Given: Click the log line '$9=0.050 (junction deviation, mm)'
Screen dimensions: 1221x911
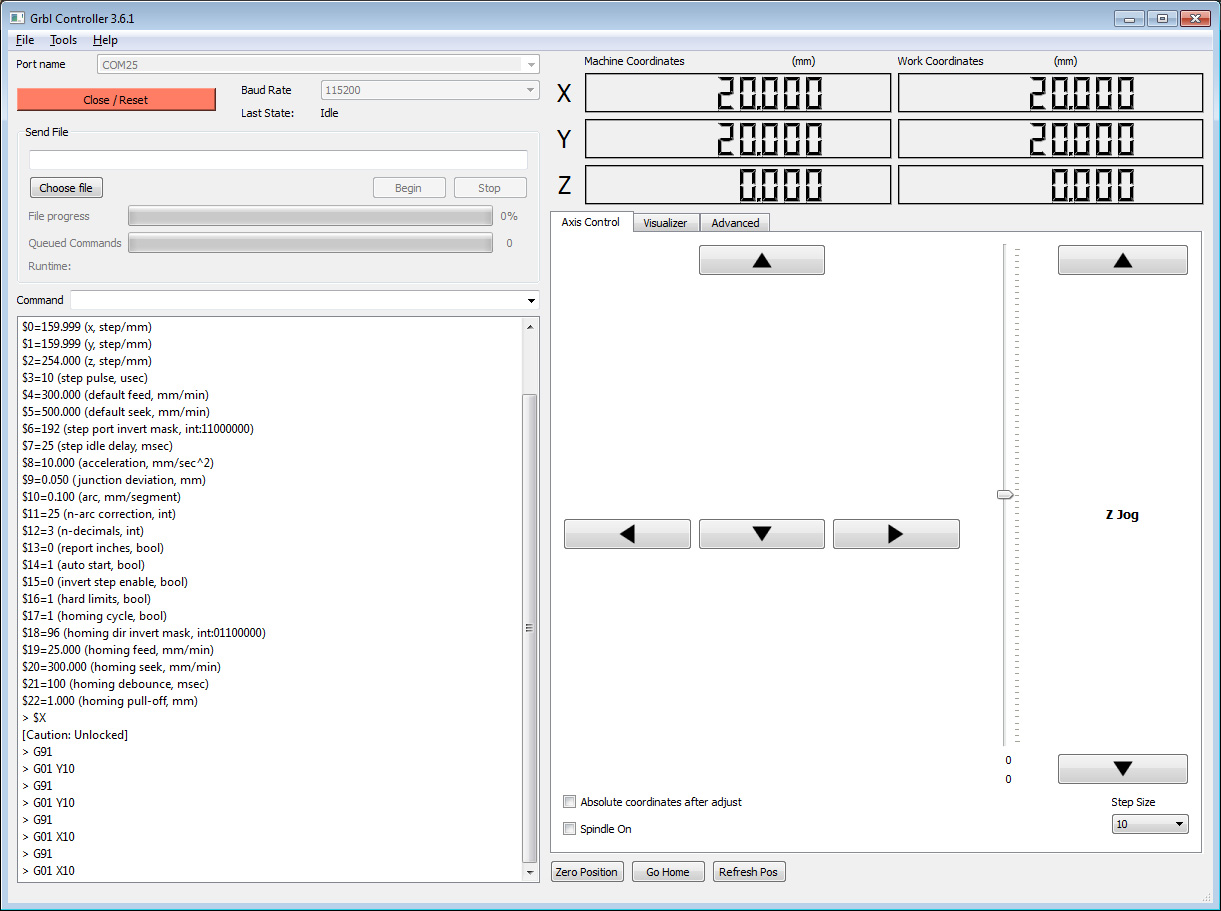Looking at the screenshot, I should (x=114, y=480).
